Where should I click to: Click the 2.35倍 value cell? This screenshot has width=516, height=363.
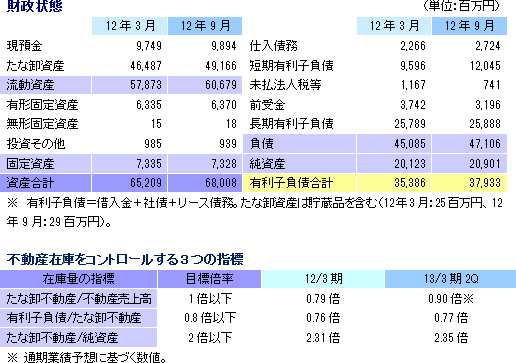[451, 338]
